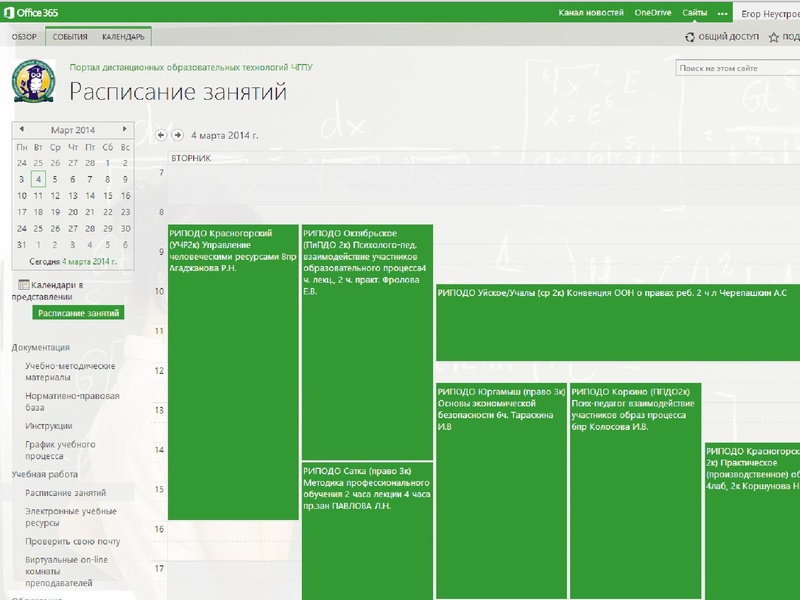Image resolution: width=800 pixels, height=600 pixels.
Task: Open the СОБЫТИЯ ribbon tab
Action: [70, 37]
